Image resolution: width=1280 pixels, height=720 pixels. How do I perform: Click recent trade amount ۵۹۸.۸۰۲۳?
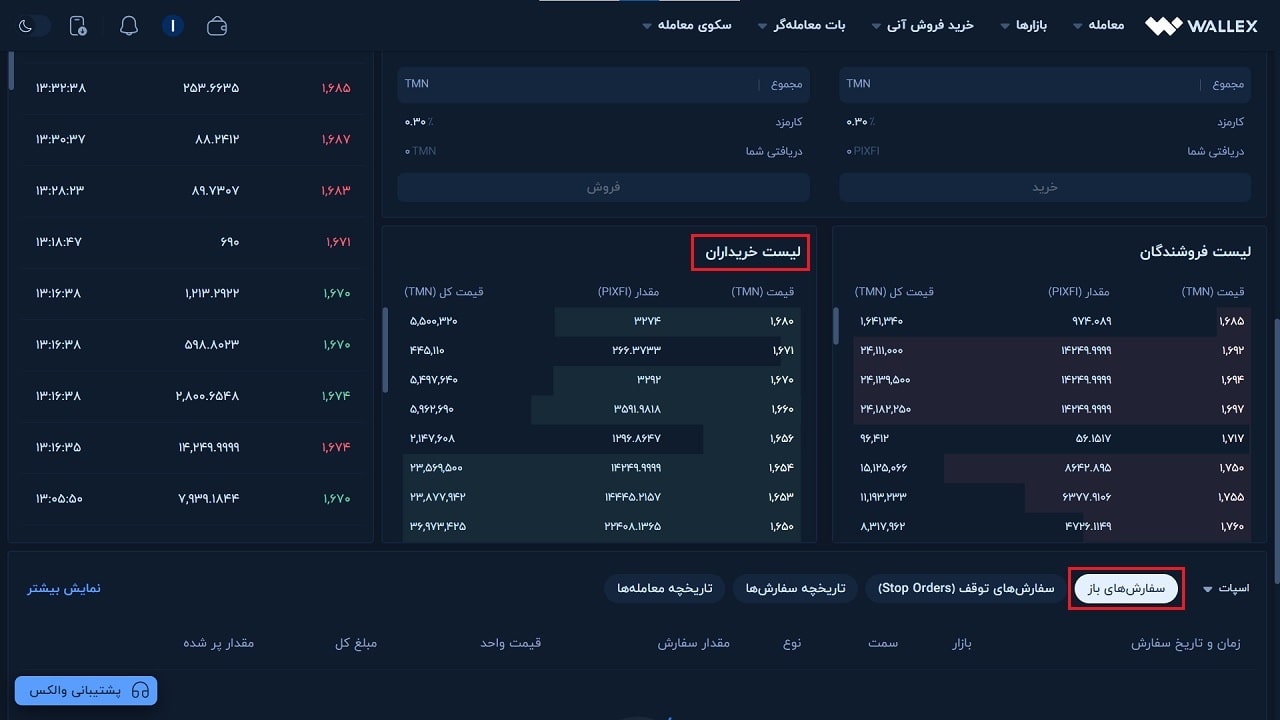click(x=212, y=344)
